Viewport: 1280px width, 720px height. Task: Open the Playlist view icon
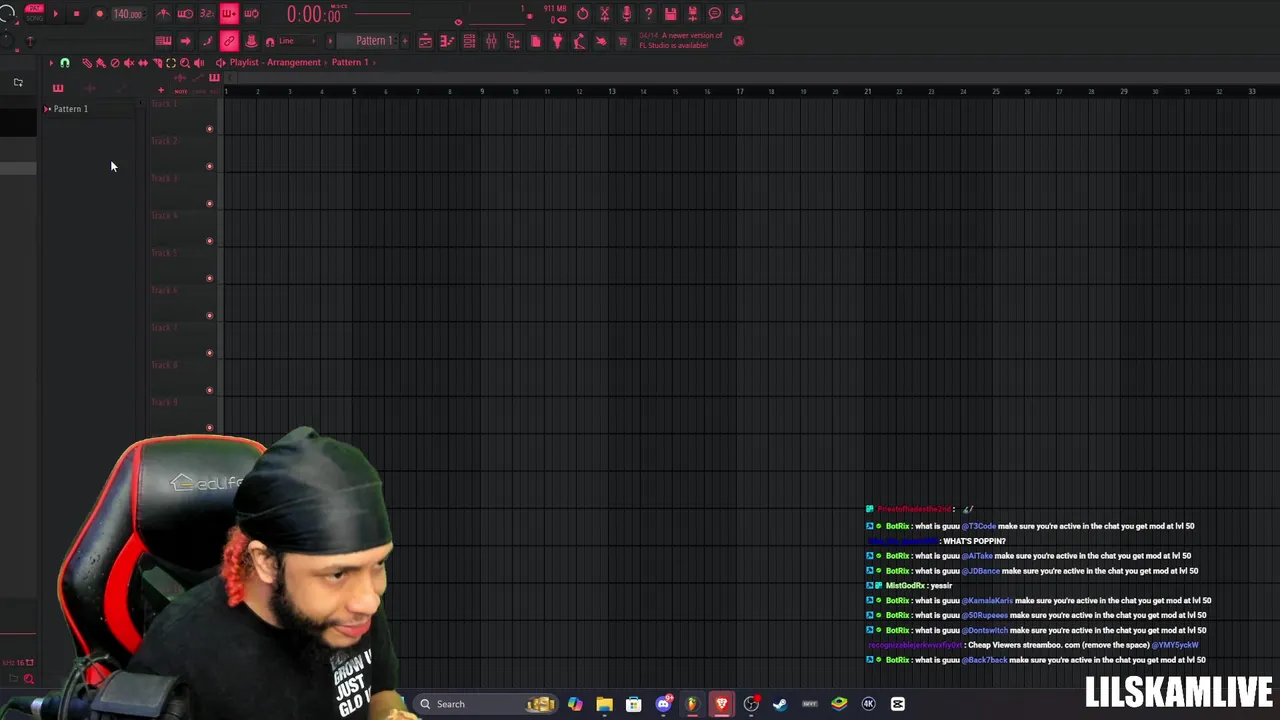tap(425, 41)
